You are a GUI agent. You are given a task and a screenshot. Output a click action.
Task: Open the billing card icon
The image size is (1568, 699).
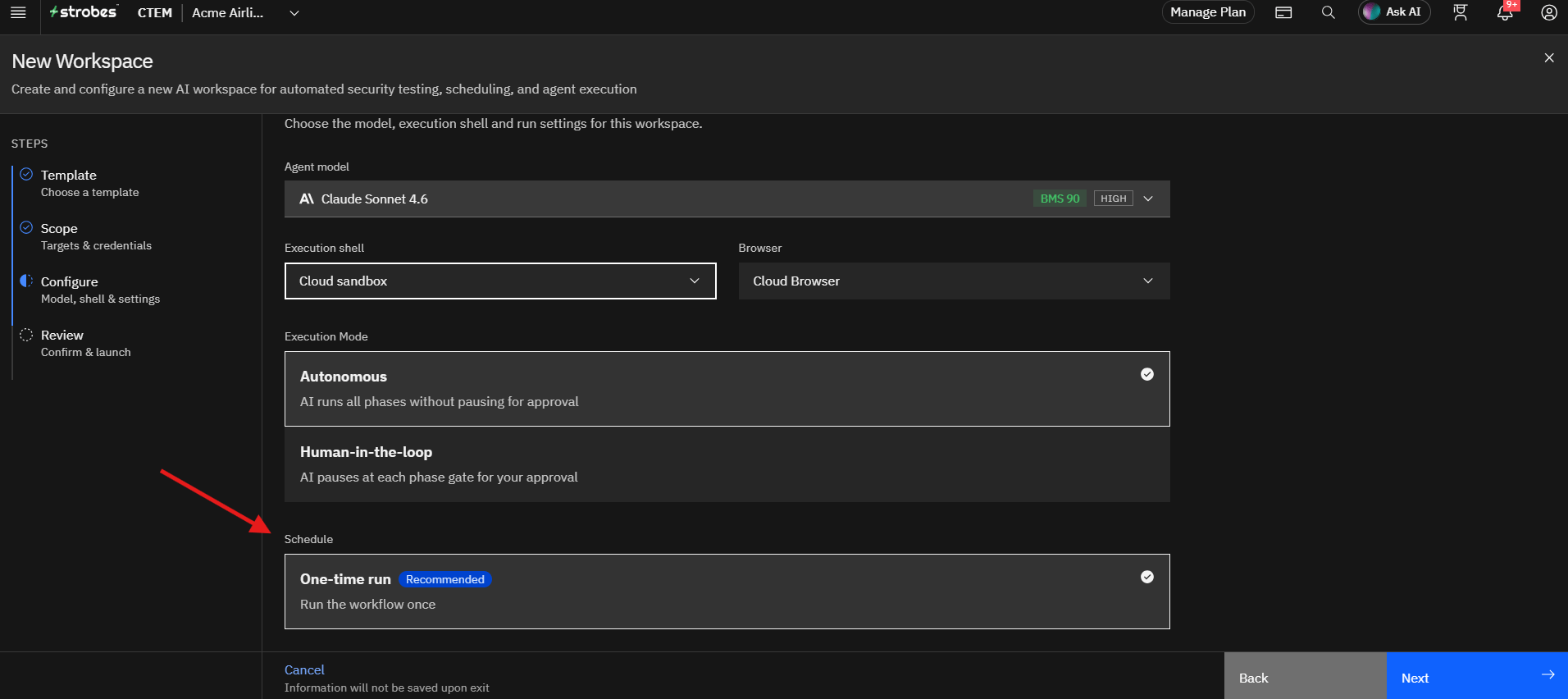coord(1283,12)
